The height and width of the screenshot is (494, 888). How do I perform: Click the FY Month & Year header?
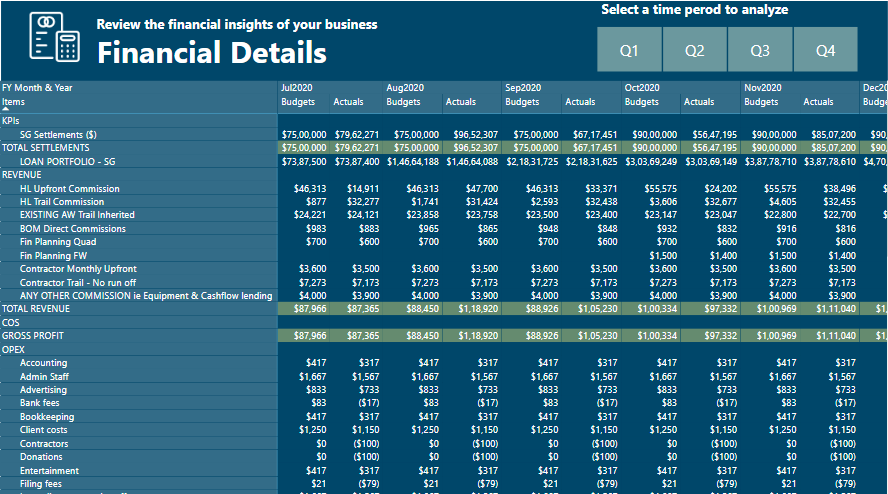37,88
